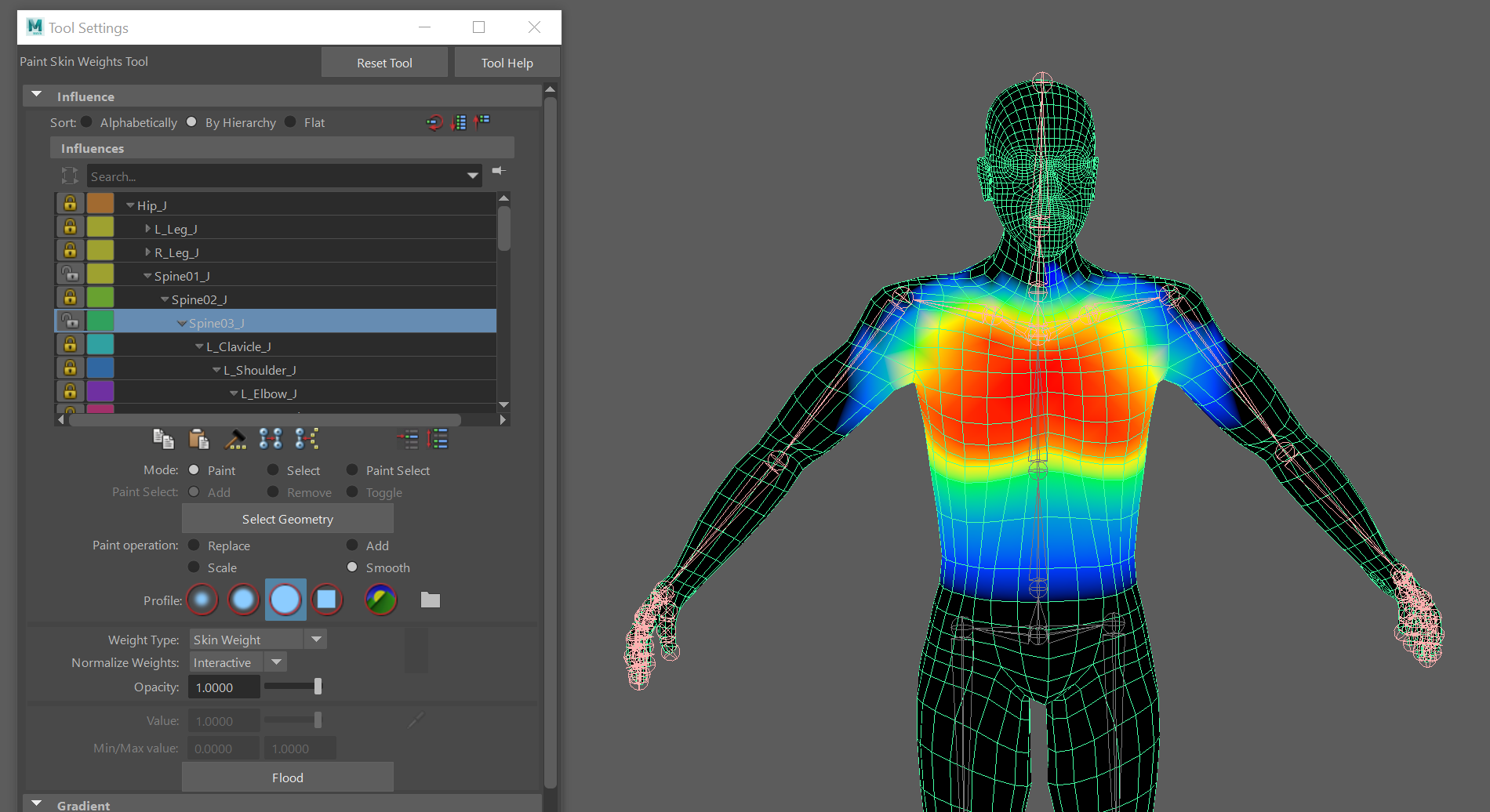Click the Opacity slider handle
The width and height of the screenshot is (1490, 812).
318,687
